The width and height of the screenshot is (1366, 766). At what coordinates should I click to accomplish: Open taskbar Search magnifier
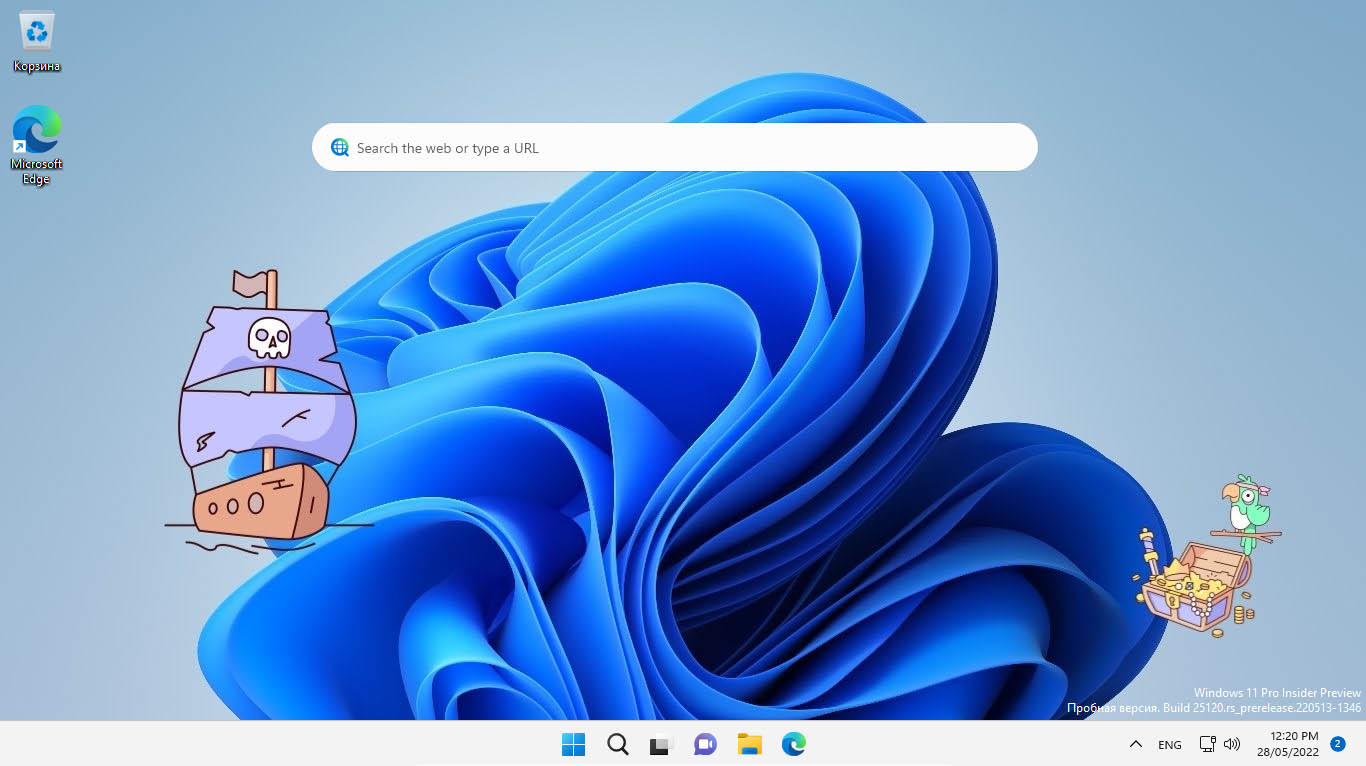(x=618, y=744)
